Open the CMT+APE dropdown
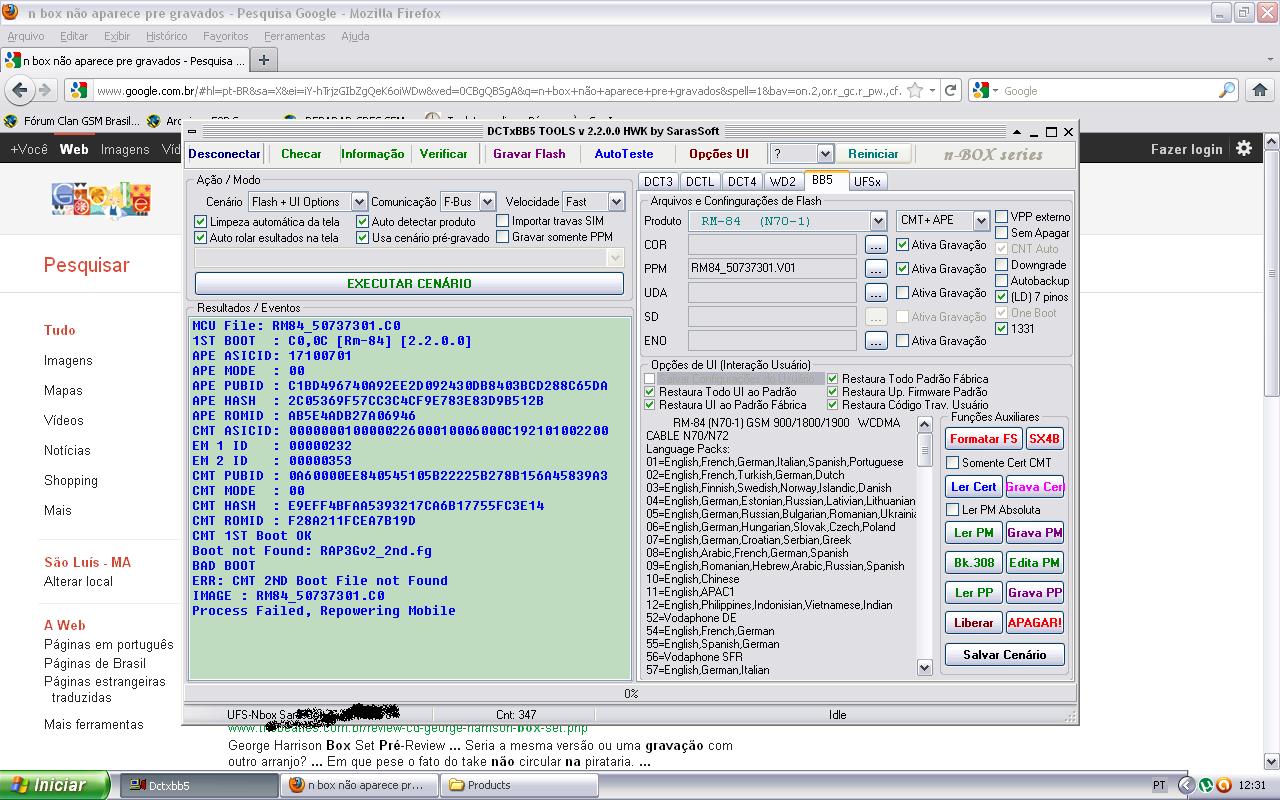This screenshot has height=800, width=1280. click(x=981, y=220)
